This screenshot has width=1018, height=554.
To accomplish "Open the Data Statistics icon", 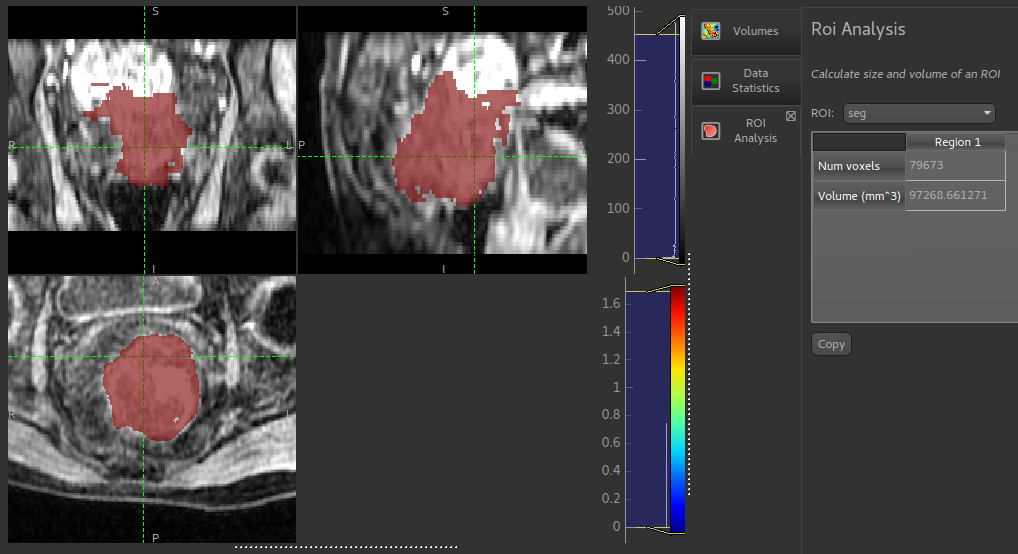I will [x=711, y=81].
